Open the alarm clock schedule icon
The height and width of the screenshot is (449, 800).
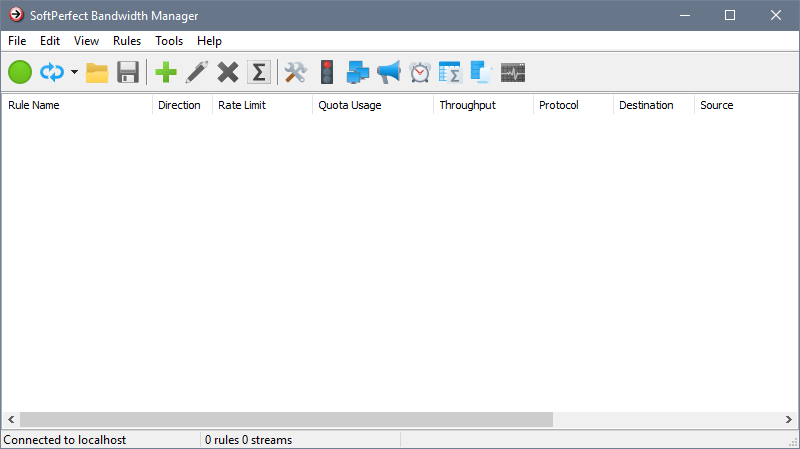pos(420,72)
